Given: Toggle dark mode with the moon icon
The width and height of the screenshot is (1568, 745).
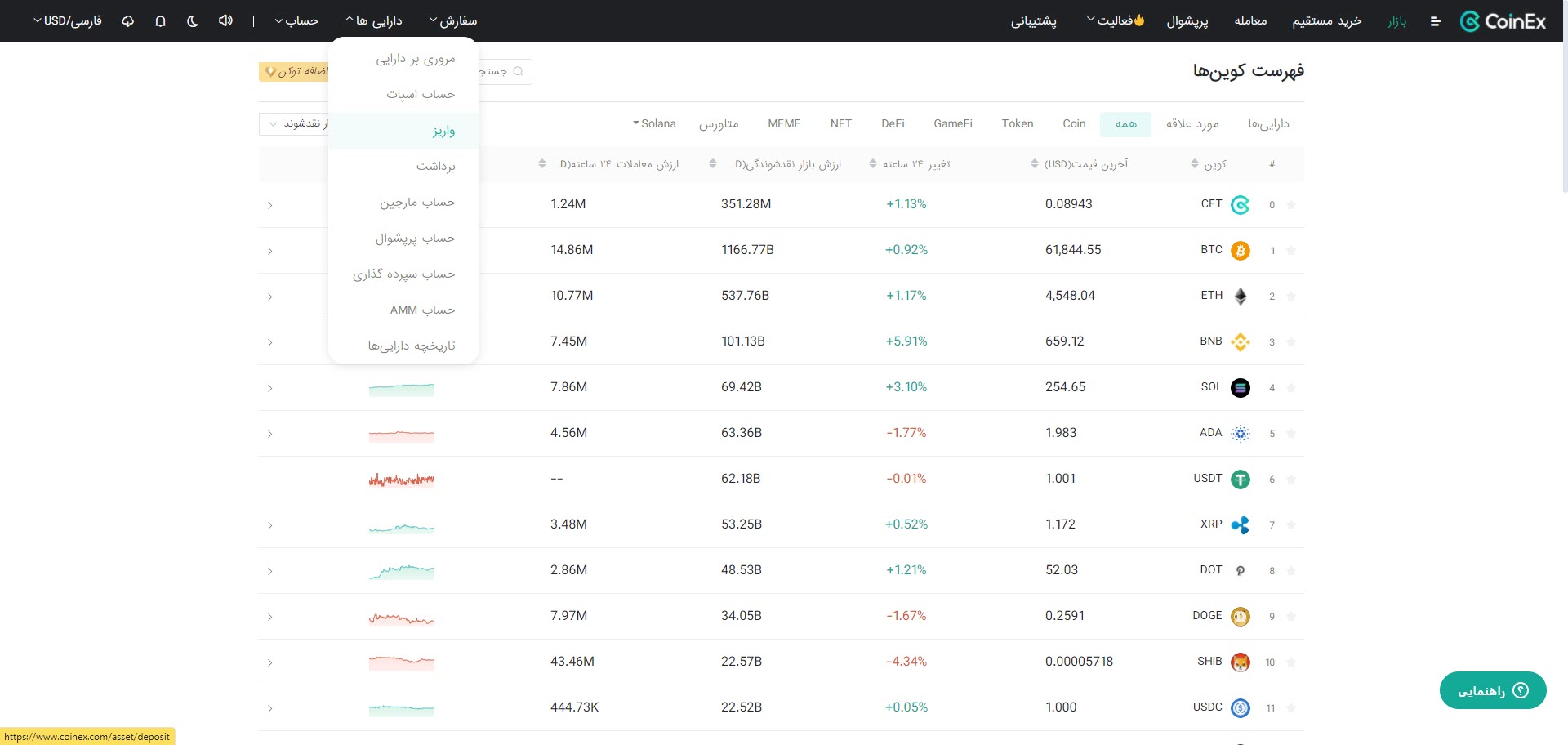Looking at the screenshot, I should [x=193, y=20].
